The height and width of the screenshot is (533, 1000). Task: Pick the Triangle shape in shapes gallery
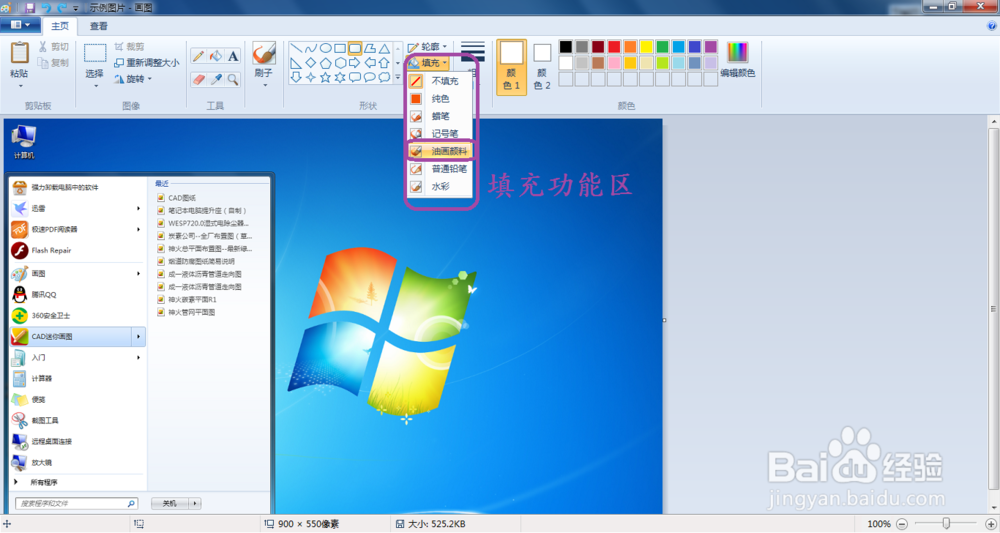coord(384,48)
